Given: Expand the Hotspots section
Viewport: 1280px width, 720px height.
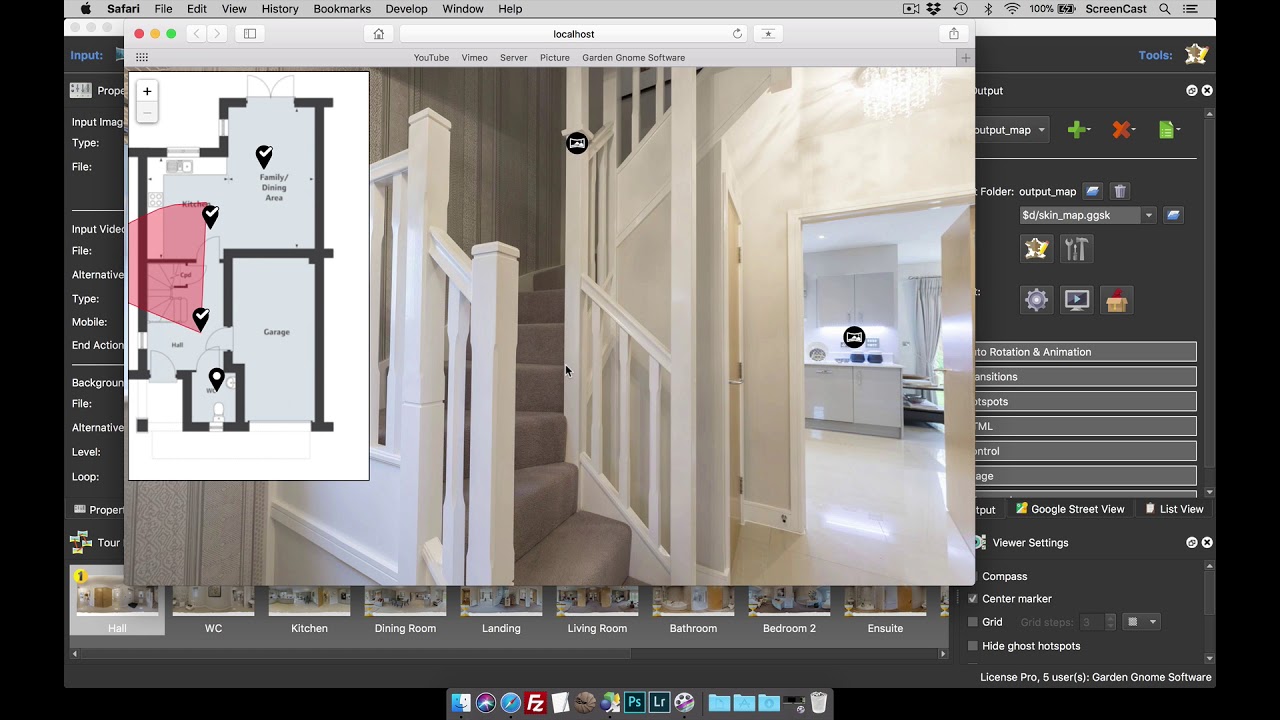Looking at the screenshot, I should point(1086,402).
